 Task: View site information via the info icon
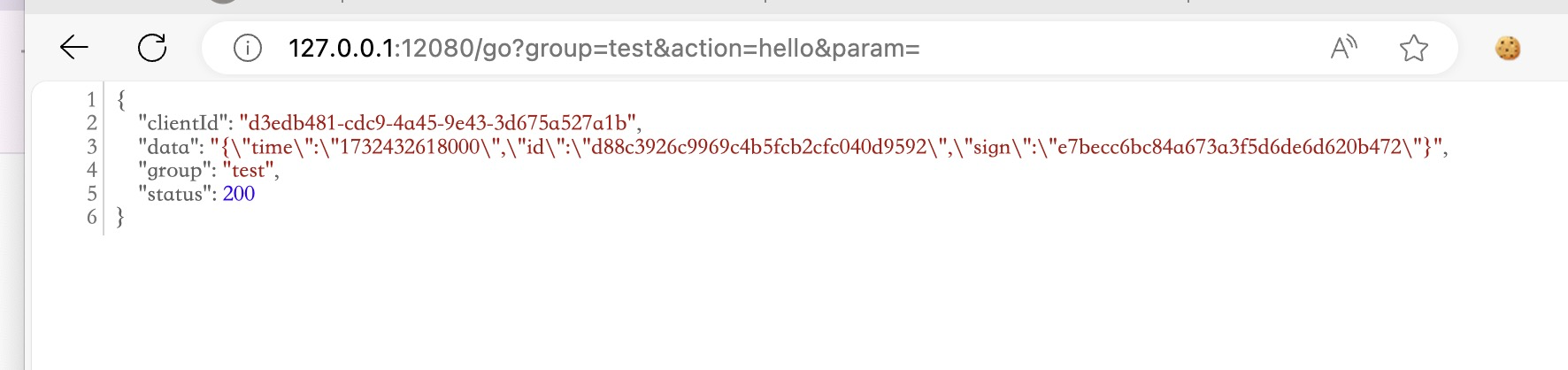coord(248,48)
